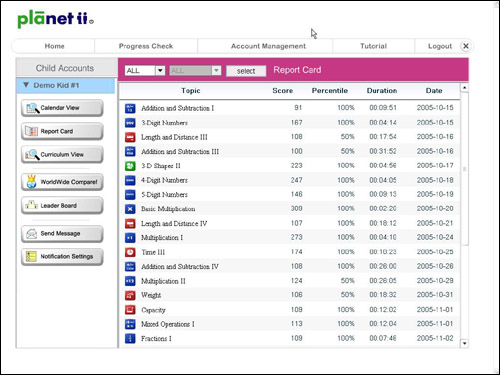
Task: Click the Weight topic icon
Action: [130, 295]
